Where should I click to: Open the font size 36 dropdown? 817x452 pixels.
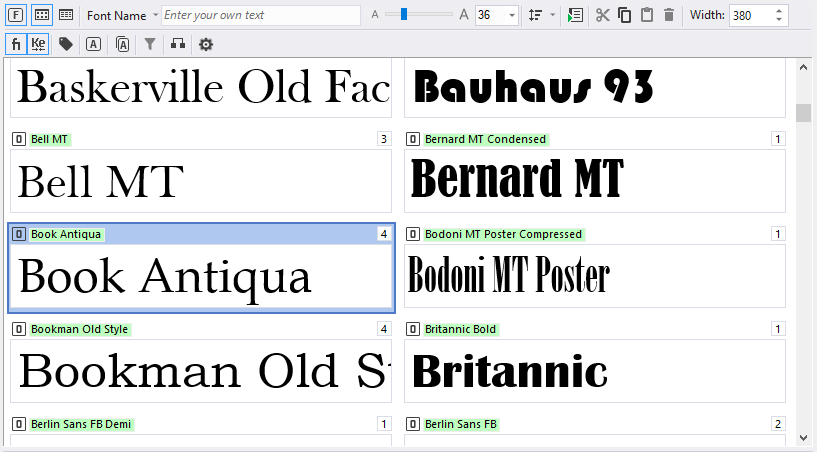point(512,16)
